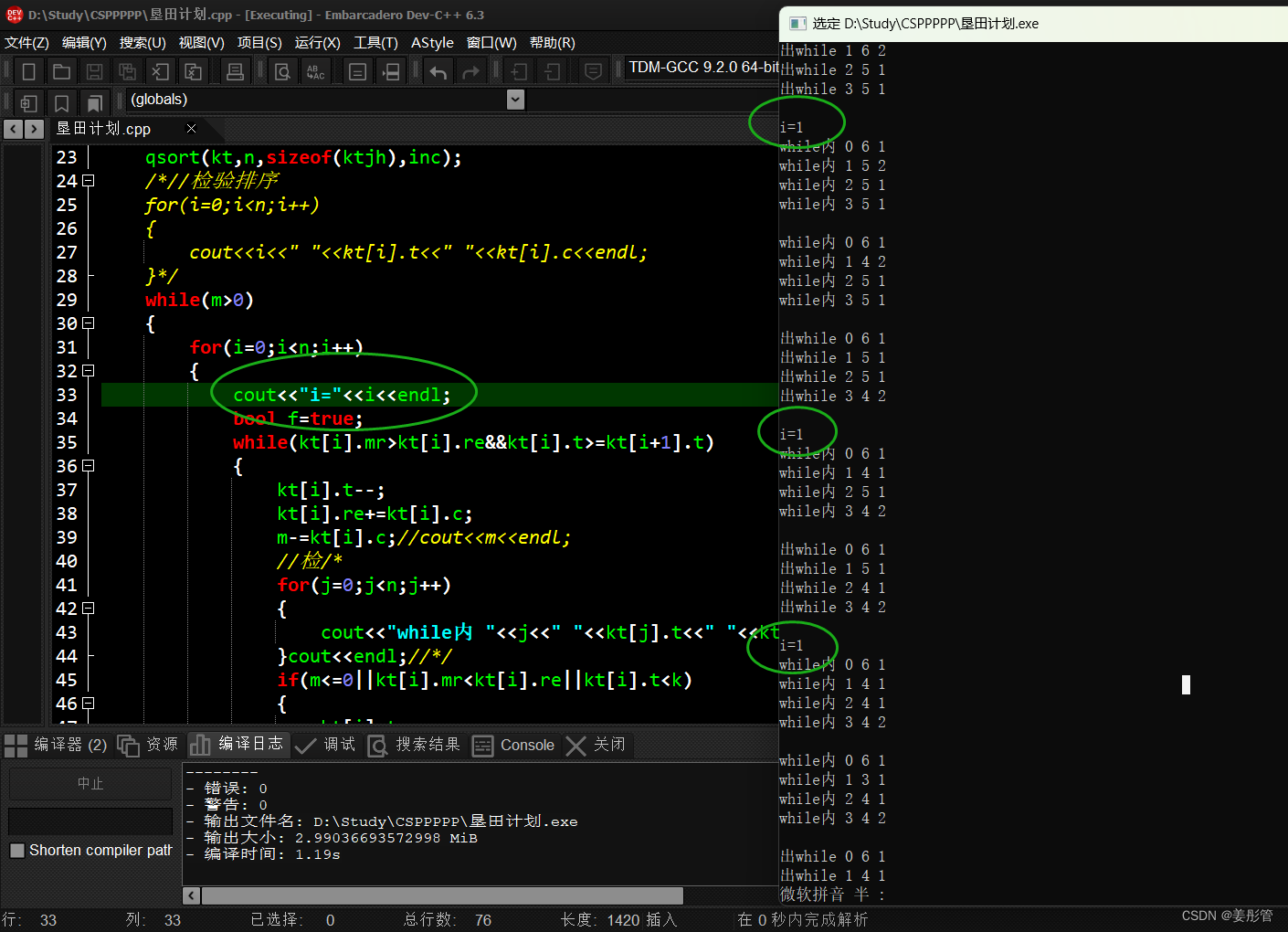The height and width of the screenshot is (932, 1288).
Task: Switch to the 编译日志 tab
Action: (238, 745)
